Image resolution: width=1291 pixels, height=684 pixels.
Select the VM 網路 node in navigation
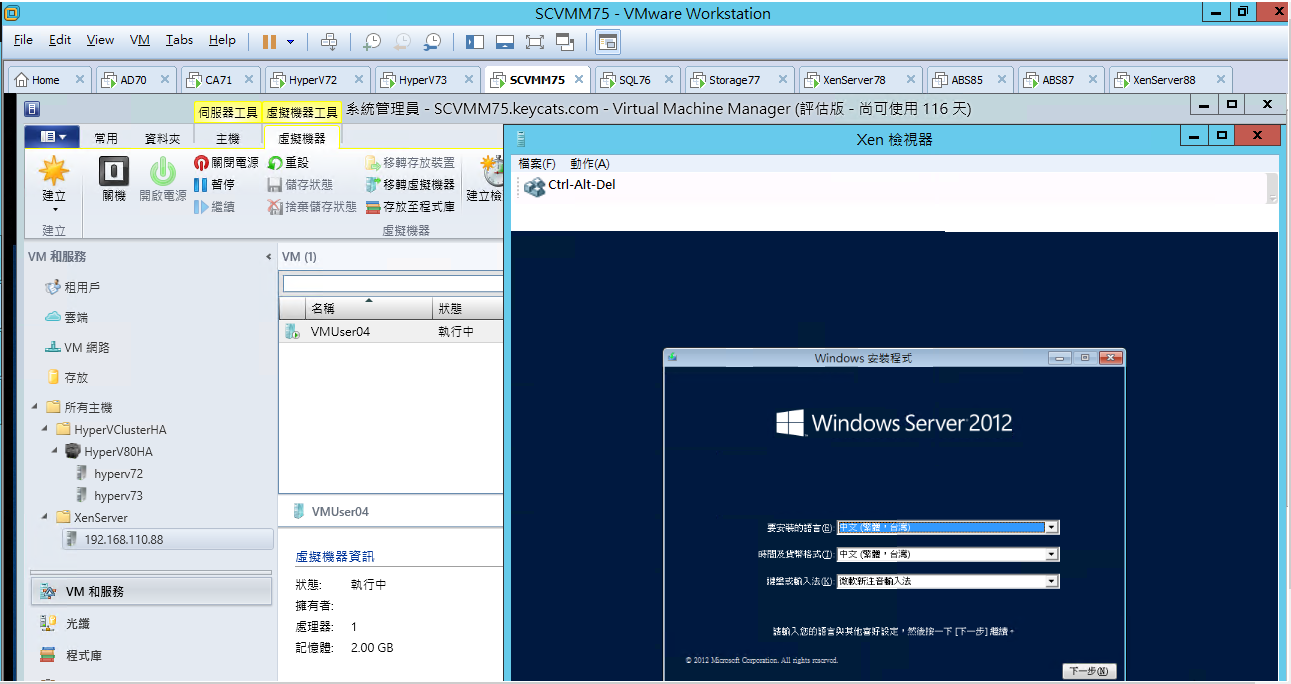point(78,347)
